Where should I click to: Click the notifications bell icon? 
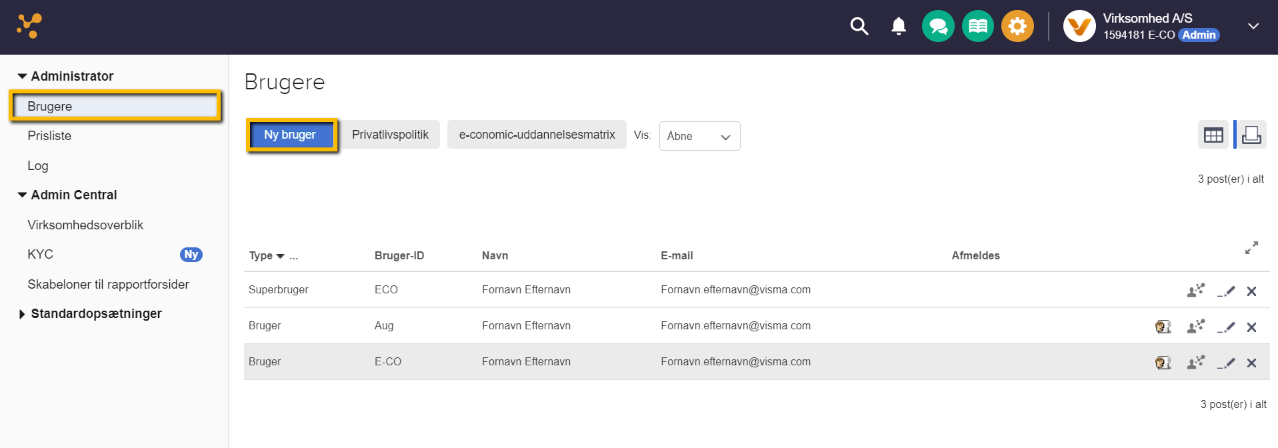point(899,27)
